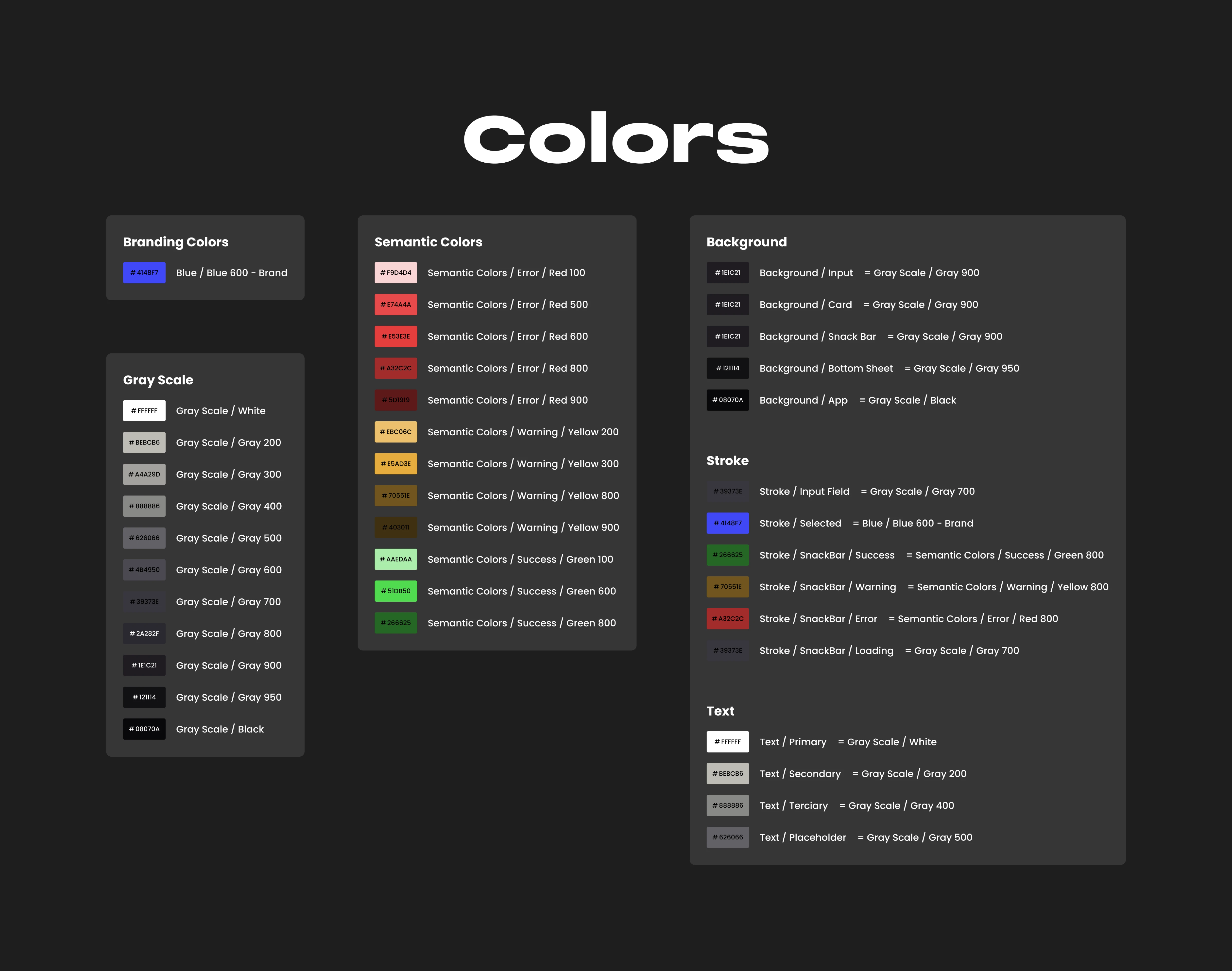Choose the Stroke / SnackBar / Error swatch

[728, 618]
